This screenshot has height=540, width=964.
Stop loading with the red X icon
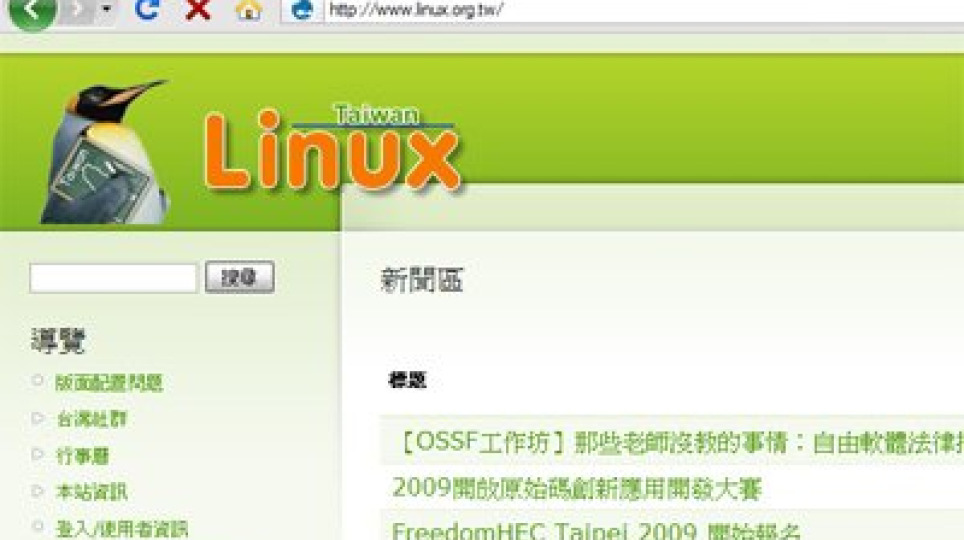click(x=198, y=9)
